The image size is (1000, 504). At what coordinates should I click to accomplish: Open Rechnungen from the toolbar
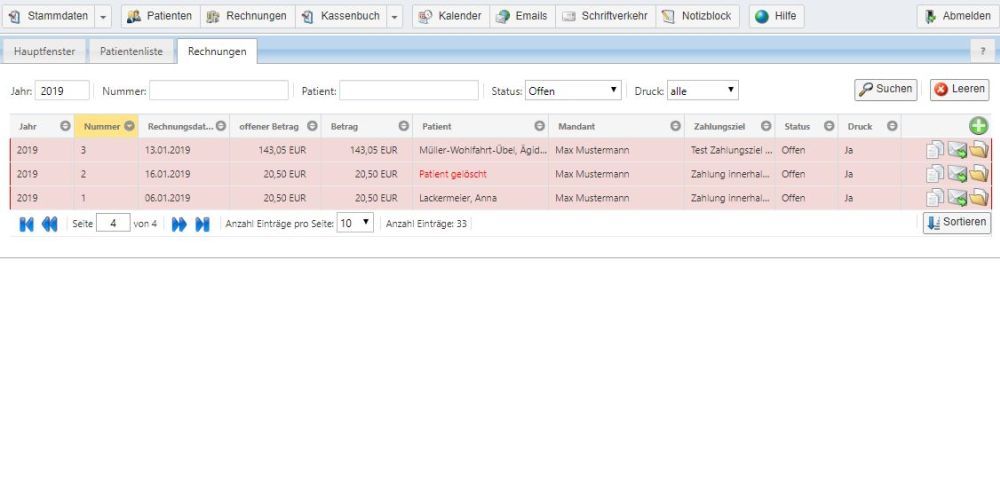(247, 16)
